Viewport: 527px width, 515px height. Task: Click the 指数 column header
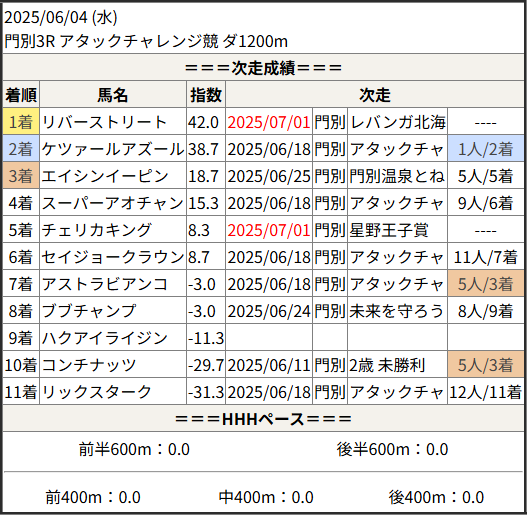(206, 95)
